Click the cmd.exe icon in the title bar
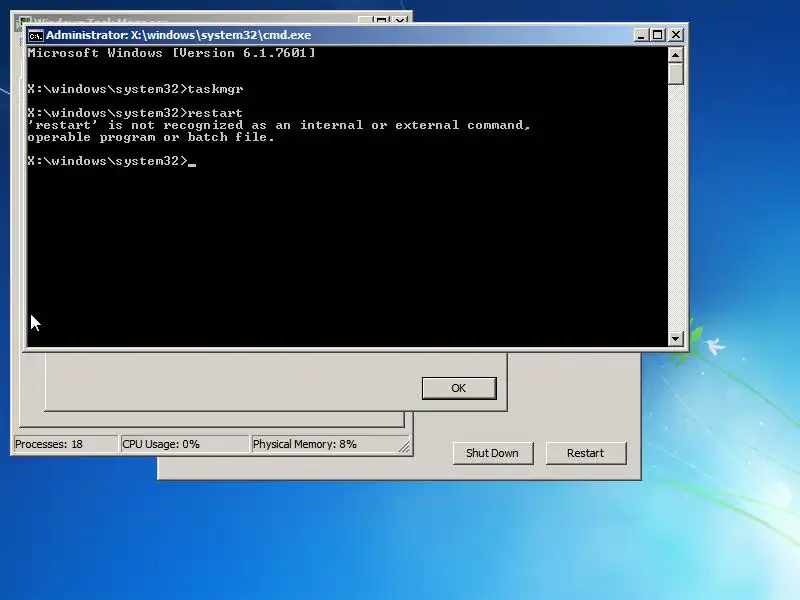 pyautogui.click(x=36, y=35)
